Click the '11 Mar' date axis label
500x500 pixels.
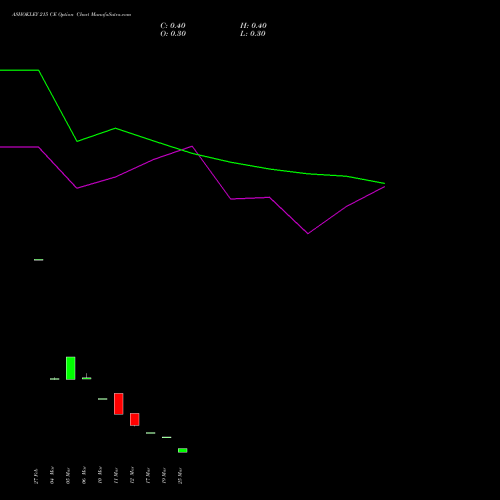pyautogui.click(x=116, y=475)
